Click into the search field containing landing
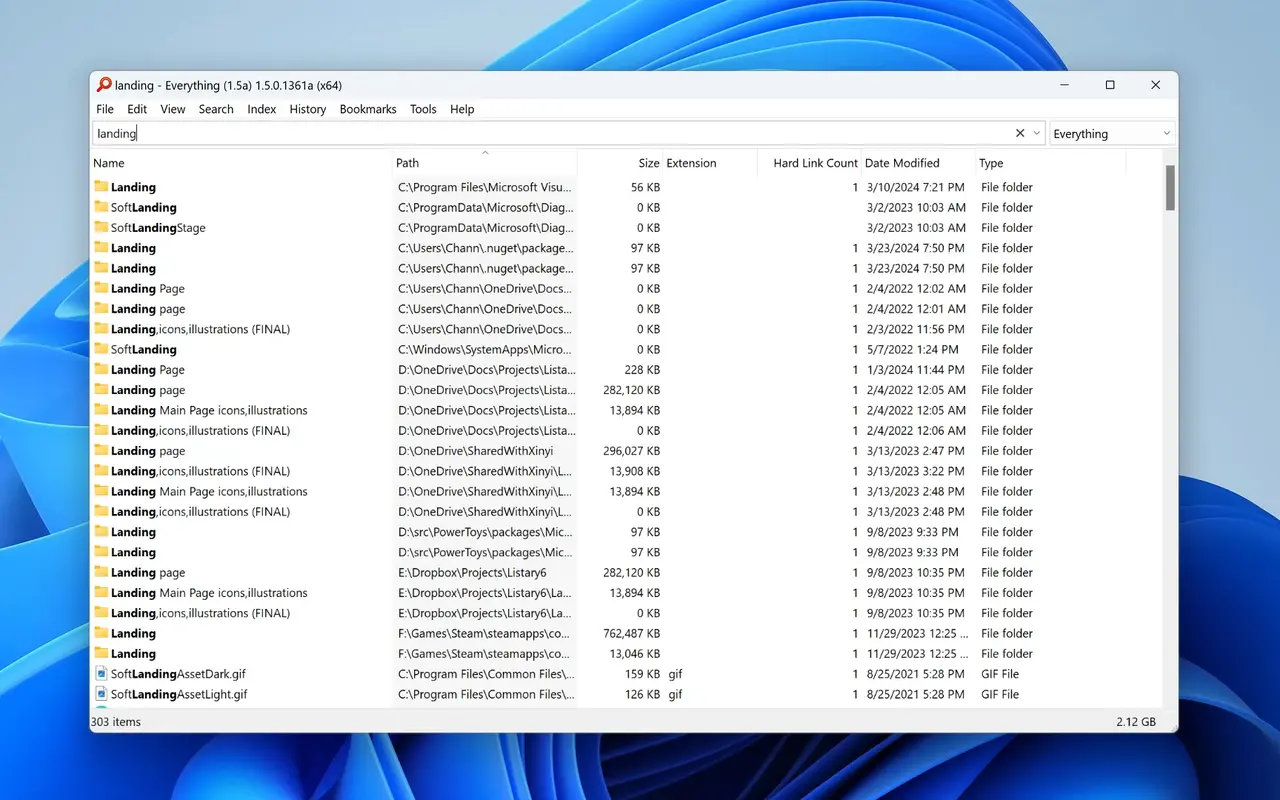The height and width of the screenshot is (800, 1280). (550, 133)
